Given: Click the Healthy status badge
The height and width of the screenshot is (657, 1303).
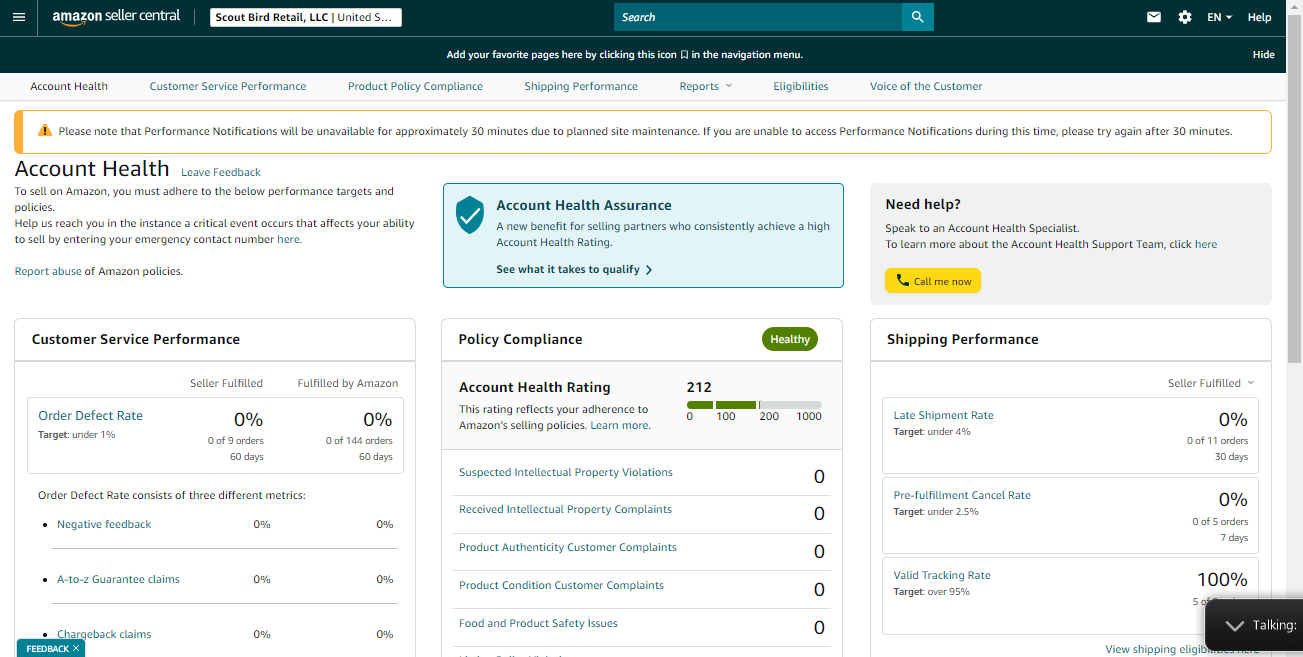Looking at the screenshot, I should tap(790, 339).
